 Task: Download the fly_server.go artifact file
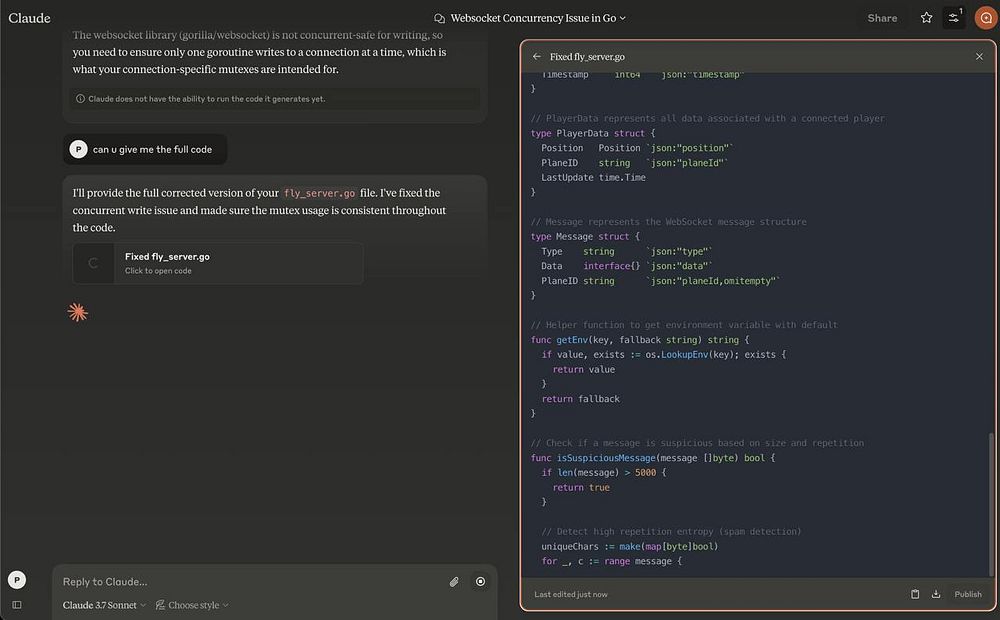(936, 594)
